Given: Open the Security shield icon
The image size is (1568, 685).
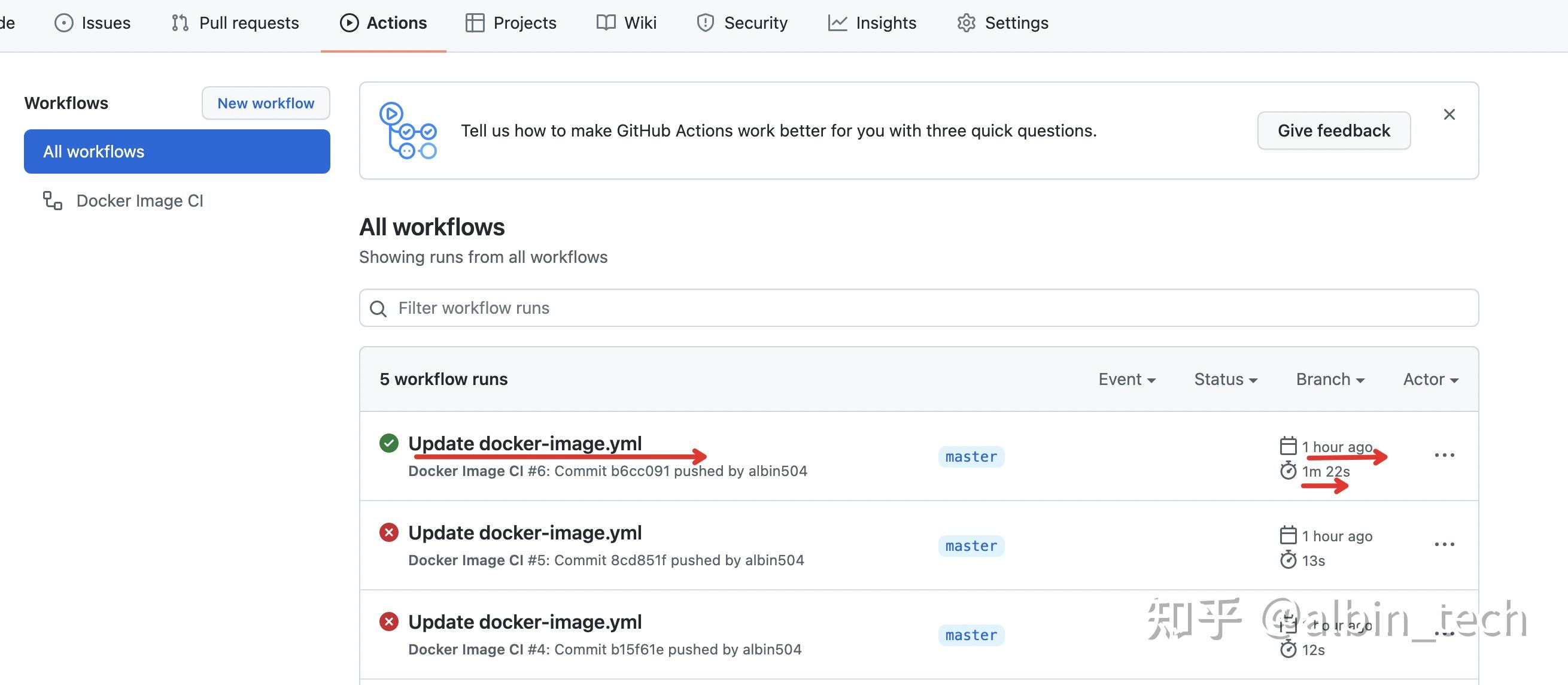Looking at the screenshot, I should pyautogui.click(x=704, y=23).
